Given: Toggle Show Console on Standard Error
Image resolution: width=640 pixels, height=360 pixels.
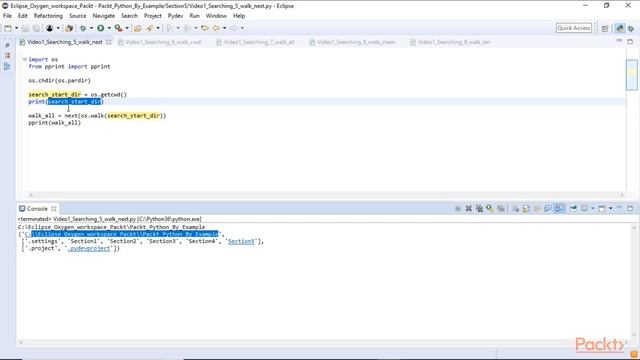Looking at the screenshot, I should pyautogui.click(x=559, y=209).
